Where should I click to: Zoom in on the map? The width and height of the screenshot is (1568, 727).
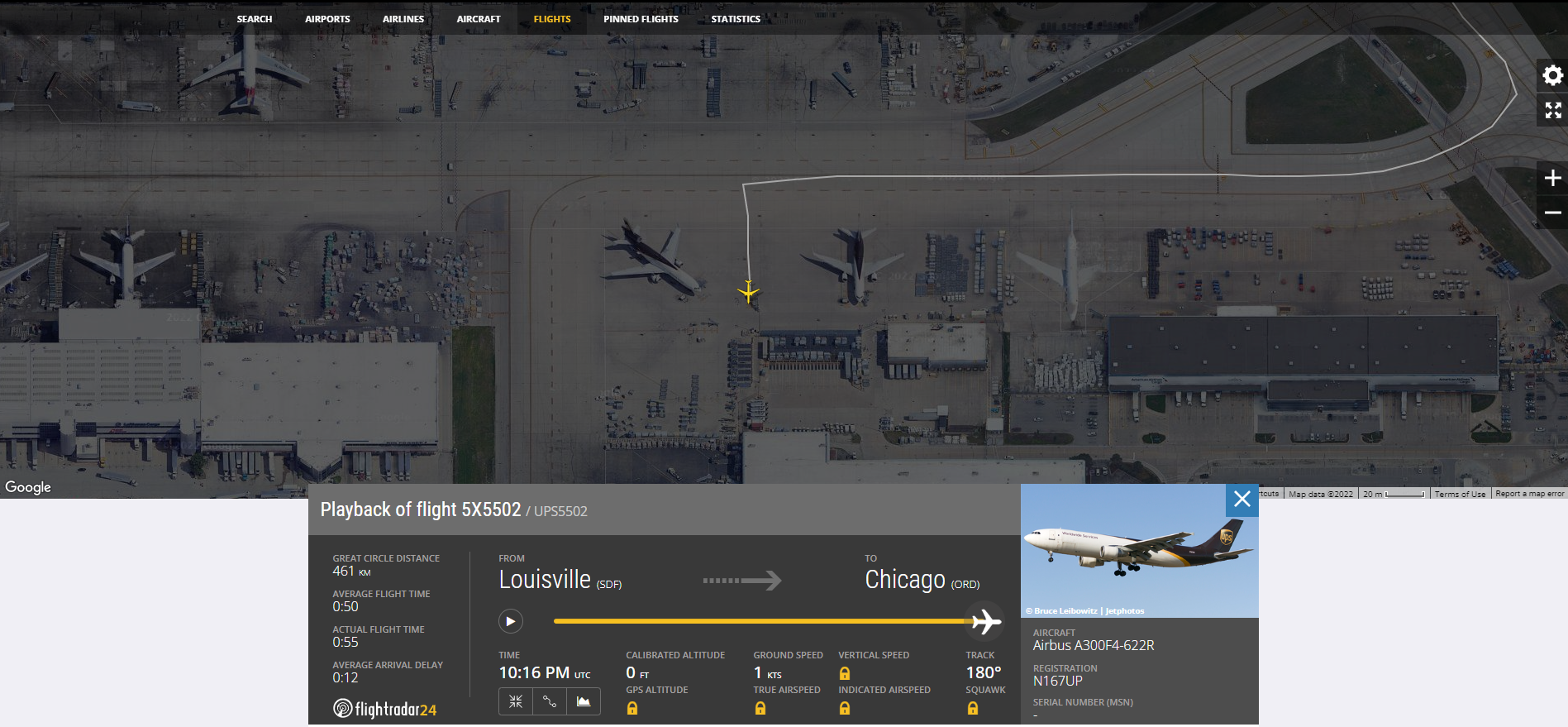[1553, 178]
